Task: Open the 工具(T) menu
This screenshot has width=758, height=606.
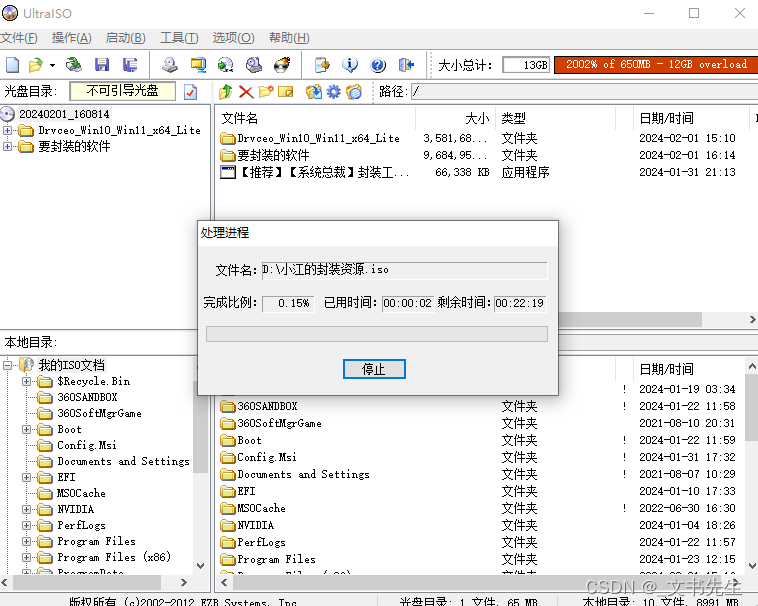Action: point(179,38)
